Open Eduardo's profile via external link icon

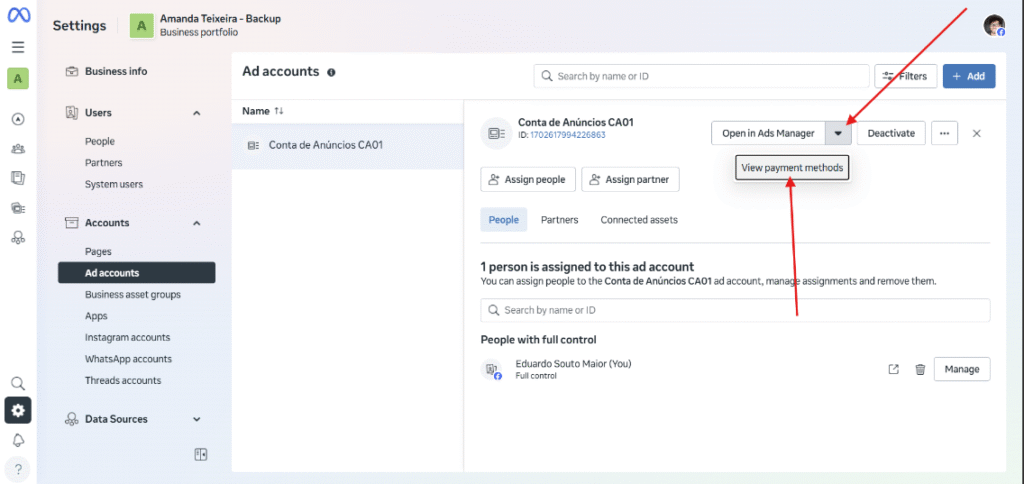[893, 370]
